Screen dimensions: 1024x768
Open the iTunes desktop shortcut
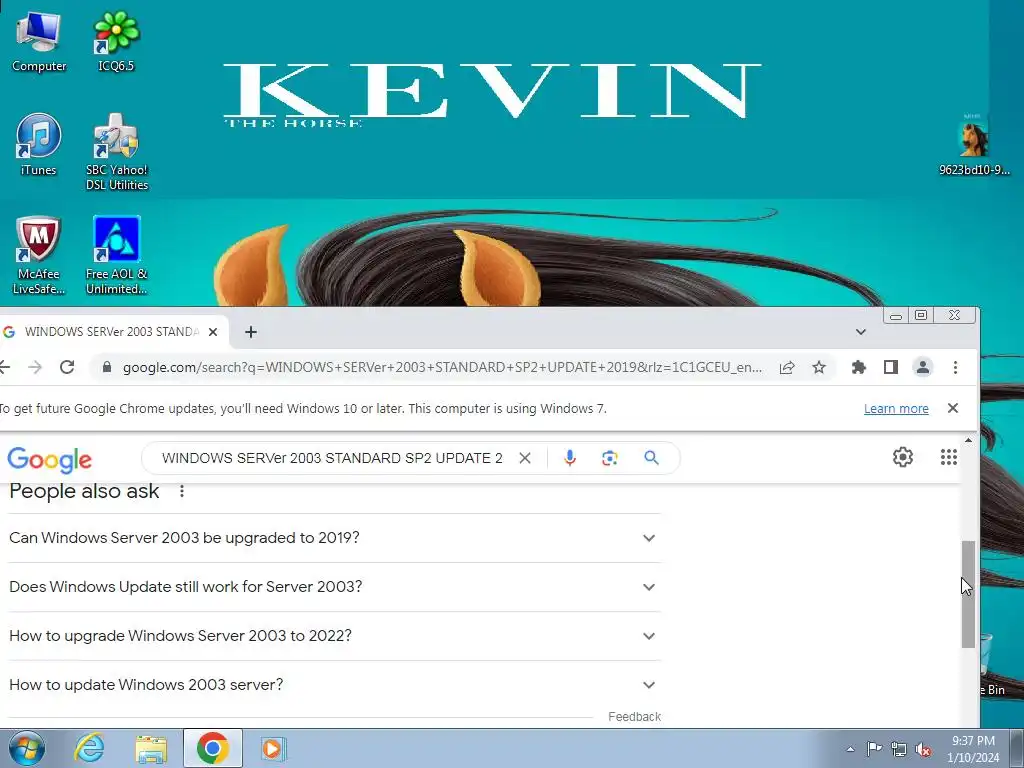39,145
